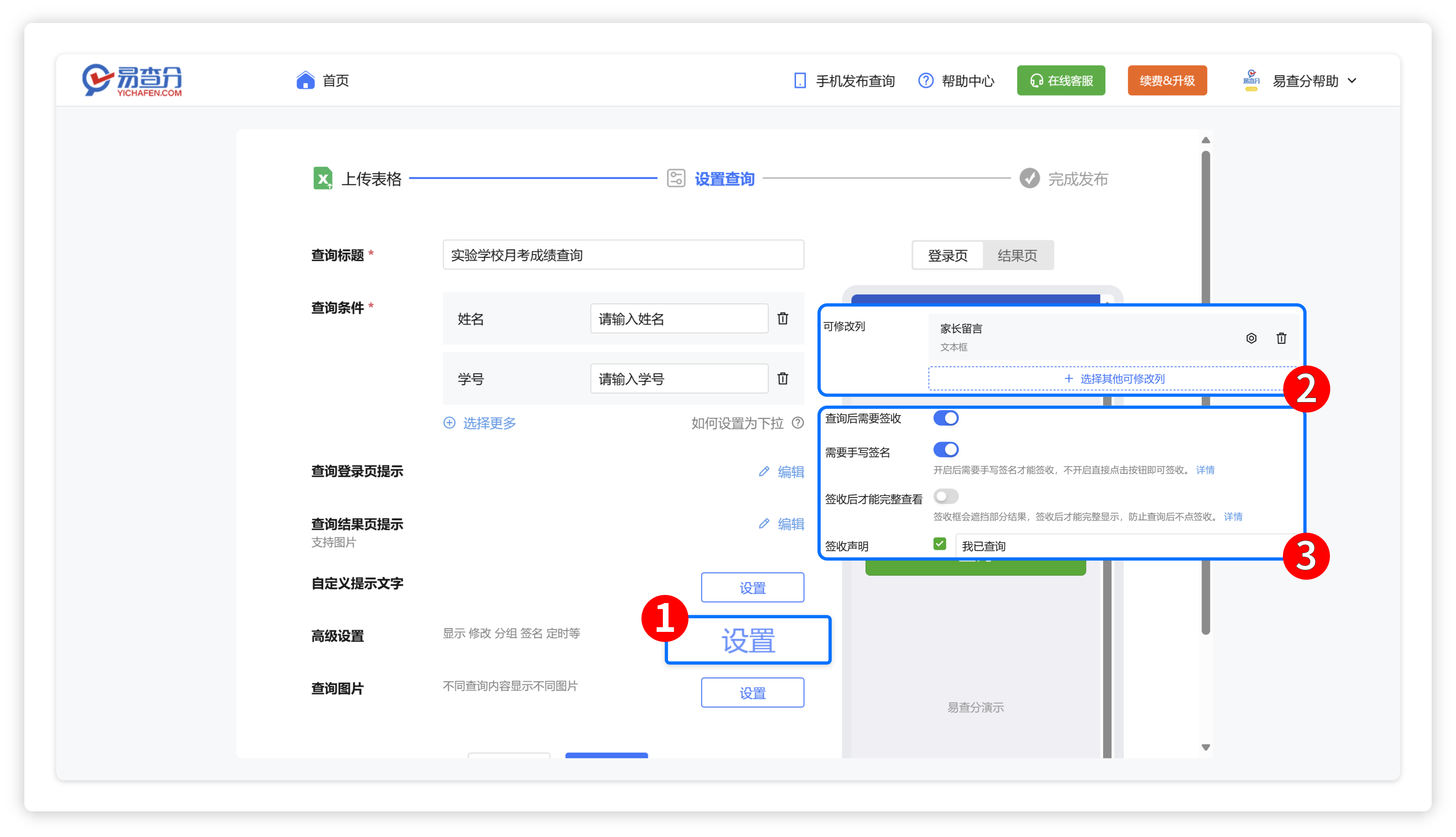Click 如何设置为下拉 help text
This screenshot has width=1456, height=837.
pos(737,424)
